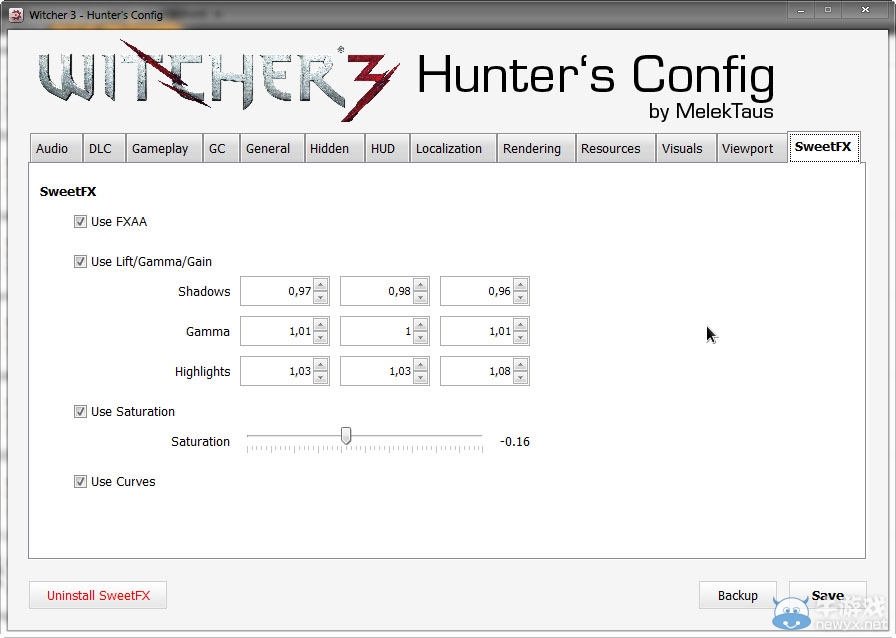896x638 pixels.
Task: Switch to the DLC tab
Action: tap(104, 149)
